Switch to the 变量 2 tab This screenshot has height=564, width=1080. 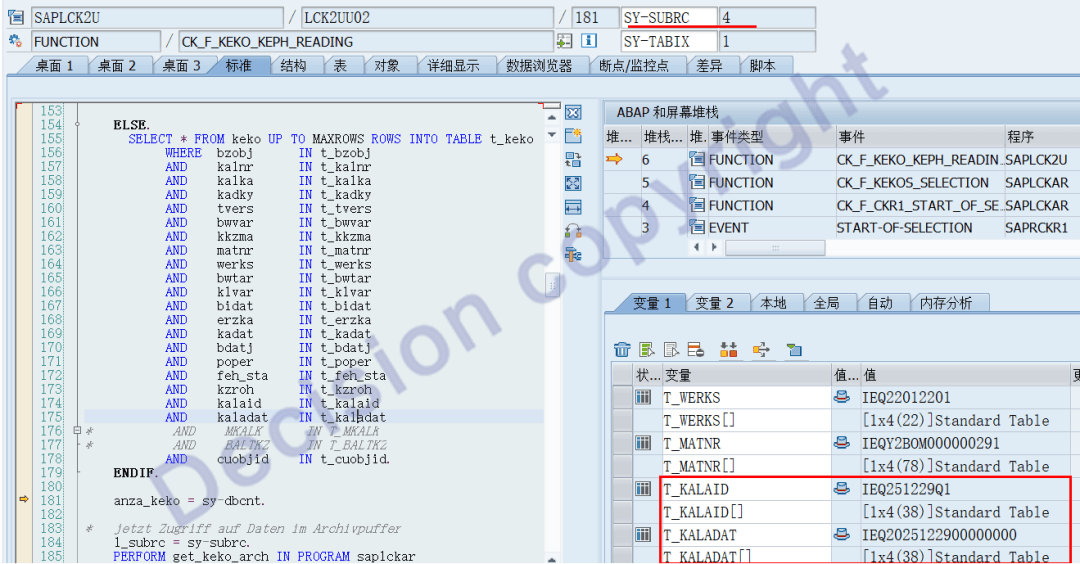(714, 303)
